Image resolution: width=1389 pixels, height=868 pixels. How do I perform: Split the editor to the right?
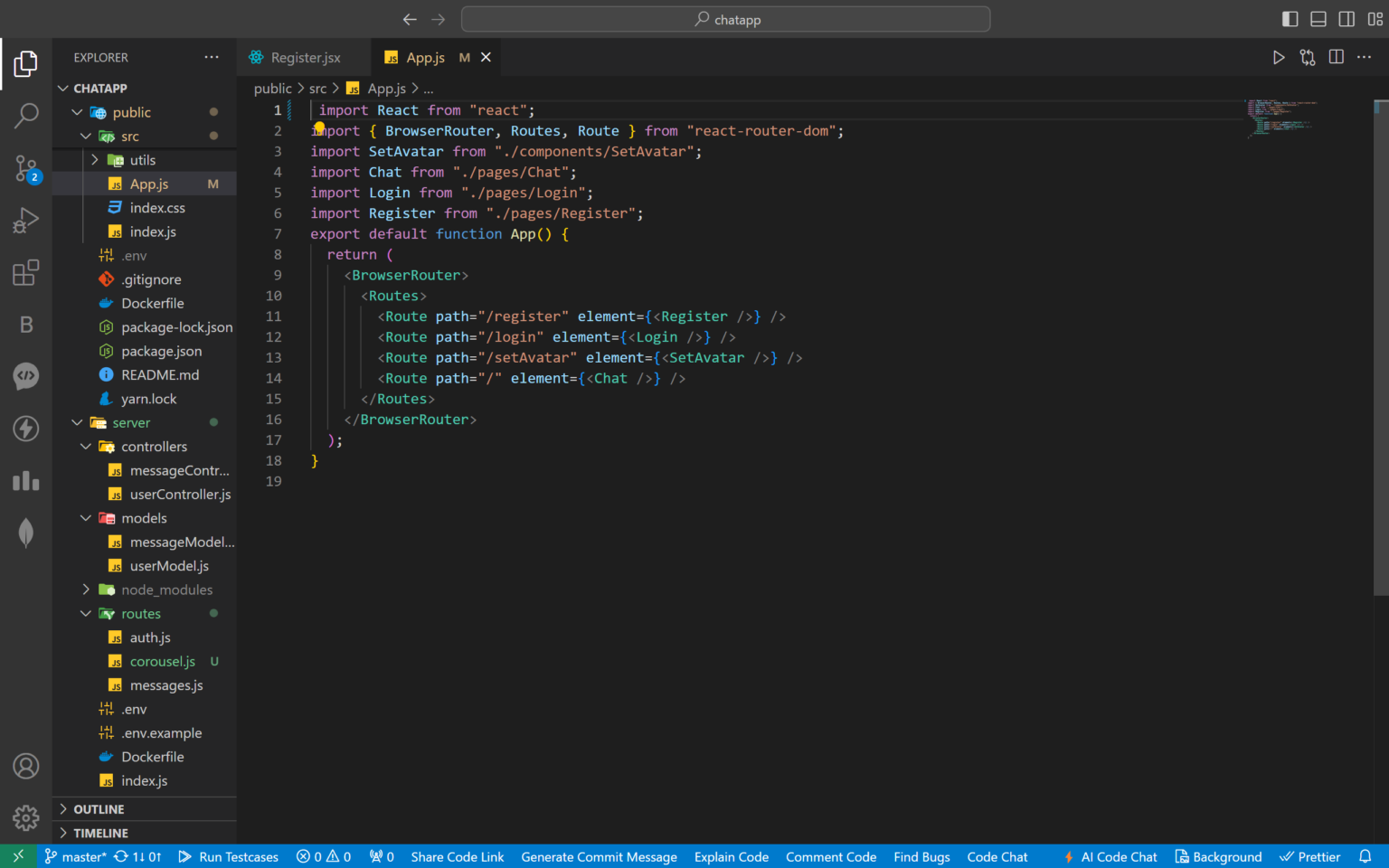click(x=1336, y=57)
